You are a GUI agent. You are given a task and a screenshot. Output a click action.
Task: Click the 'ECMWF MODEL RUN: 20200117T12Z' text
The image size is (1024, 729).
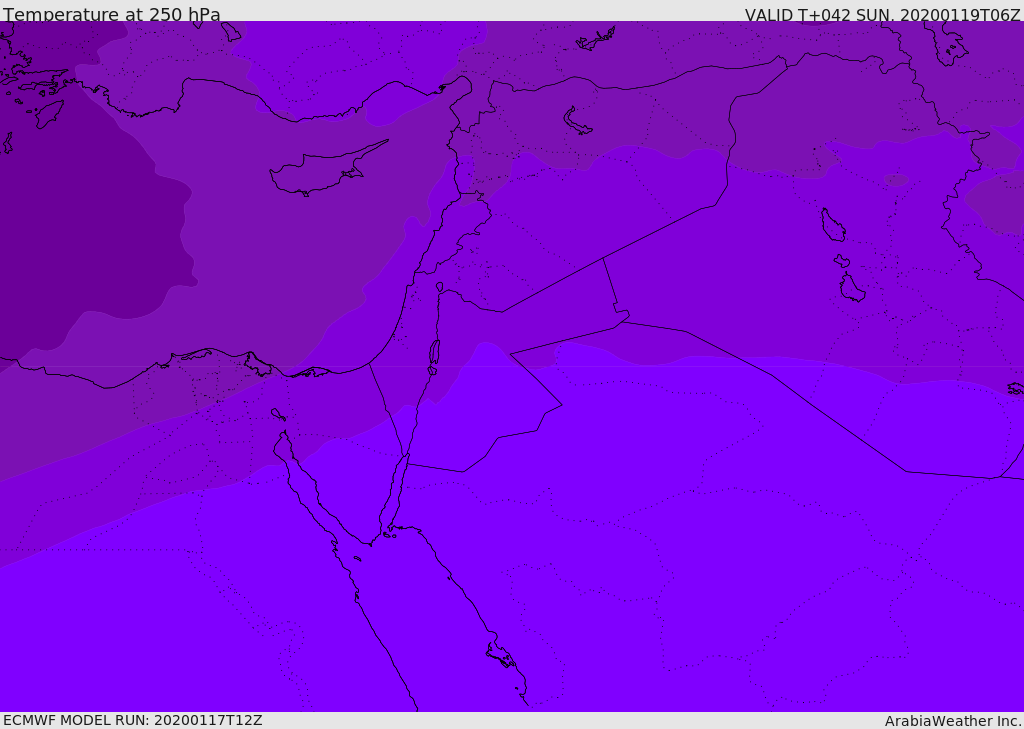pos(133,720)
